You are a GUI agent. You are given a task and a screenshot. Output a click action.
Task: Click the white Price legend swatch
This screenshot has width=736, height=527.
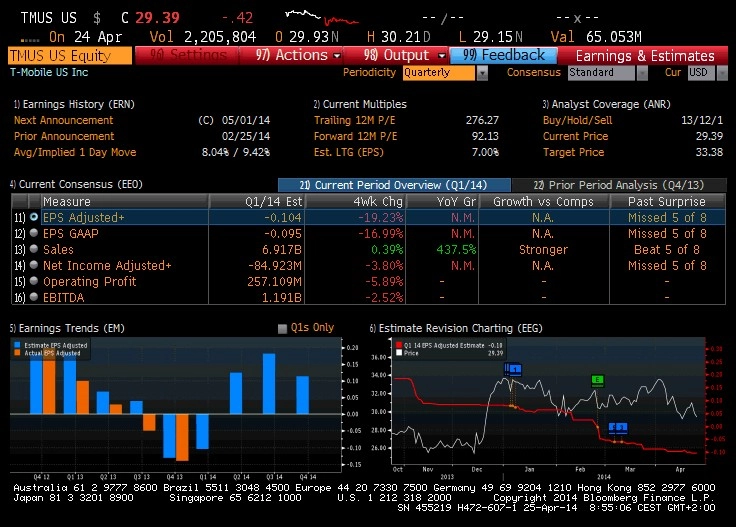coord(399,353)
